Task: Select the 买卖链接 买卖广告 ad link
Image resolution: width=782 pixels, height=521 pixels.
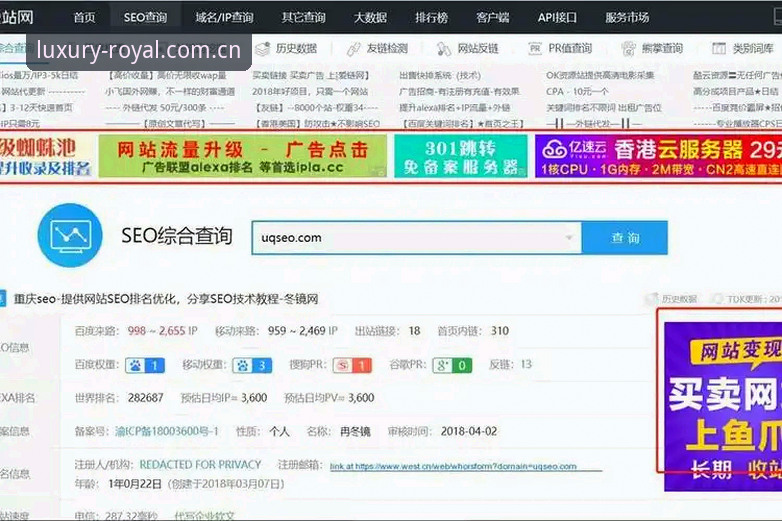Action: 311,76
